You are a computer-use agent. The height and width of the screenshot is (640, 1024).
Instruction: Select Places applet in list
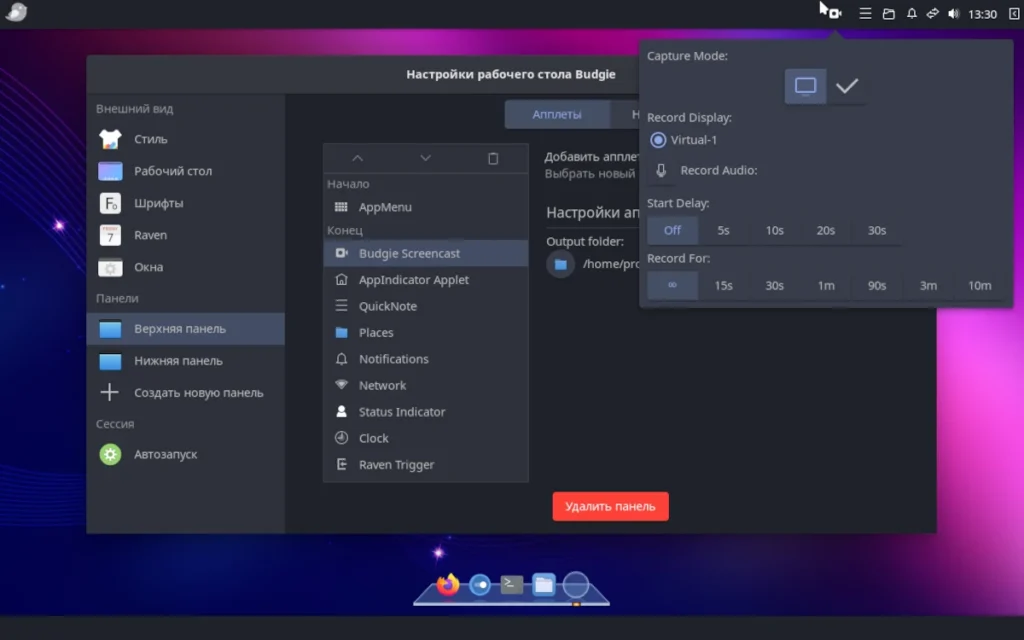coord(426,332)
